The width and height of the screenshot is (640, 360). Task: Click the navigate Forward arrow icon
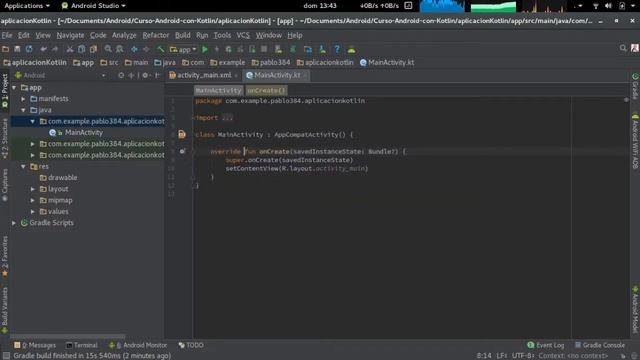[x=146, y=49]
